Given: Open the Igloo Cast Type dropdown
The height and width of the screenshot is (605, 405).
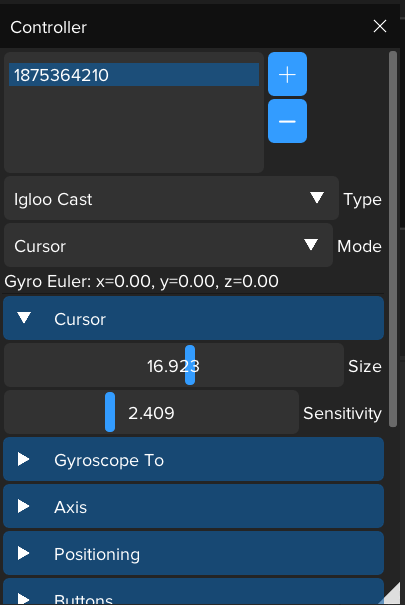Looking at the screenshot, I should click(x=171, y=198).
